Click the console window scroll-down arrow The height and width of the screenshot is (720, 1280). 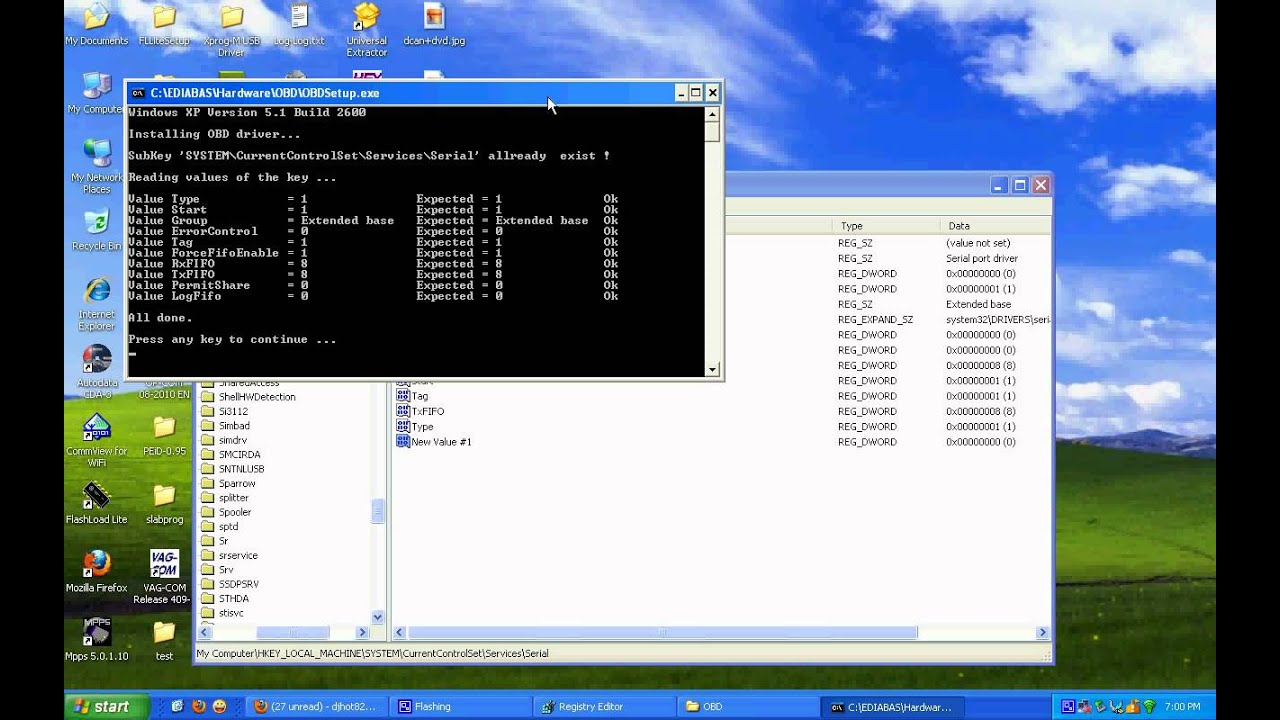pyautogui.click(x=712, y=369)
